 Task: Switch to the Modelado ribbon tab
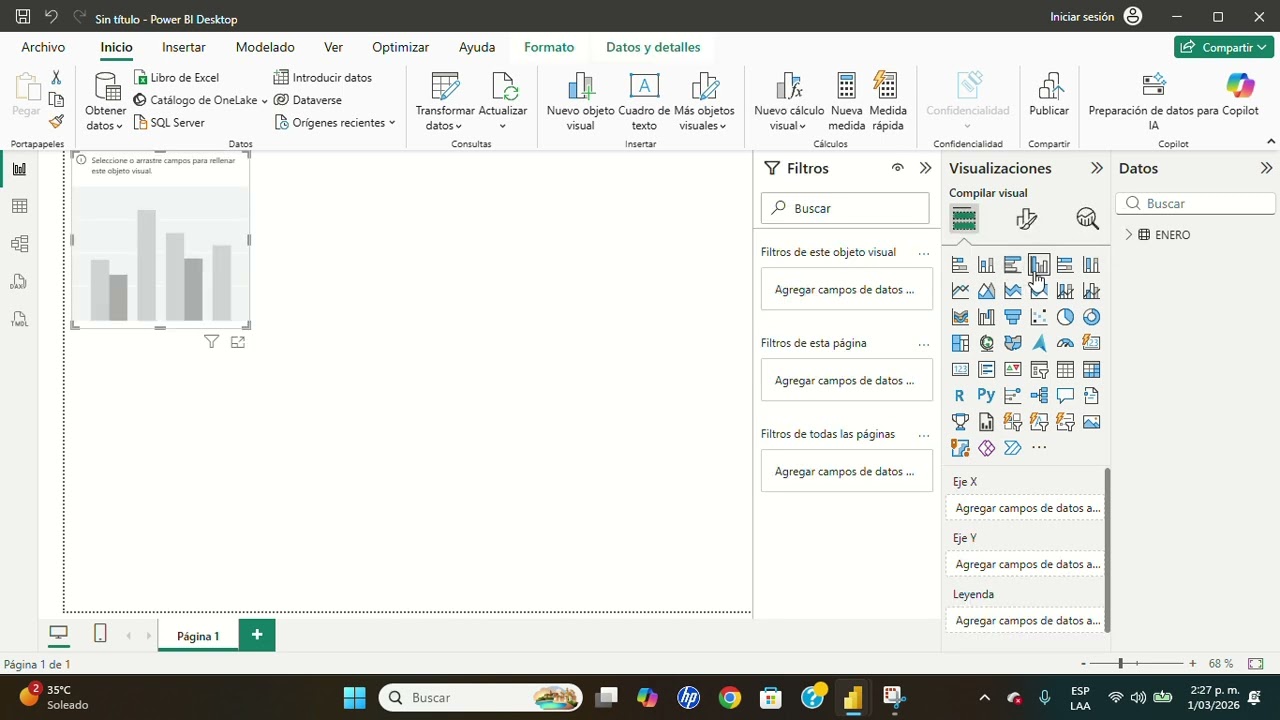pos(265,47)
